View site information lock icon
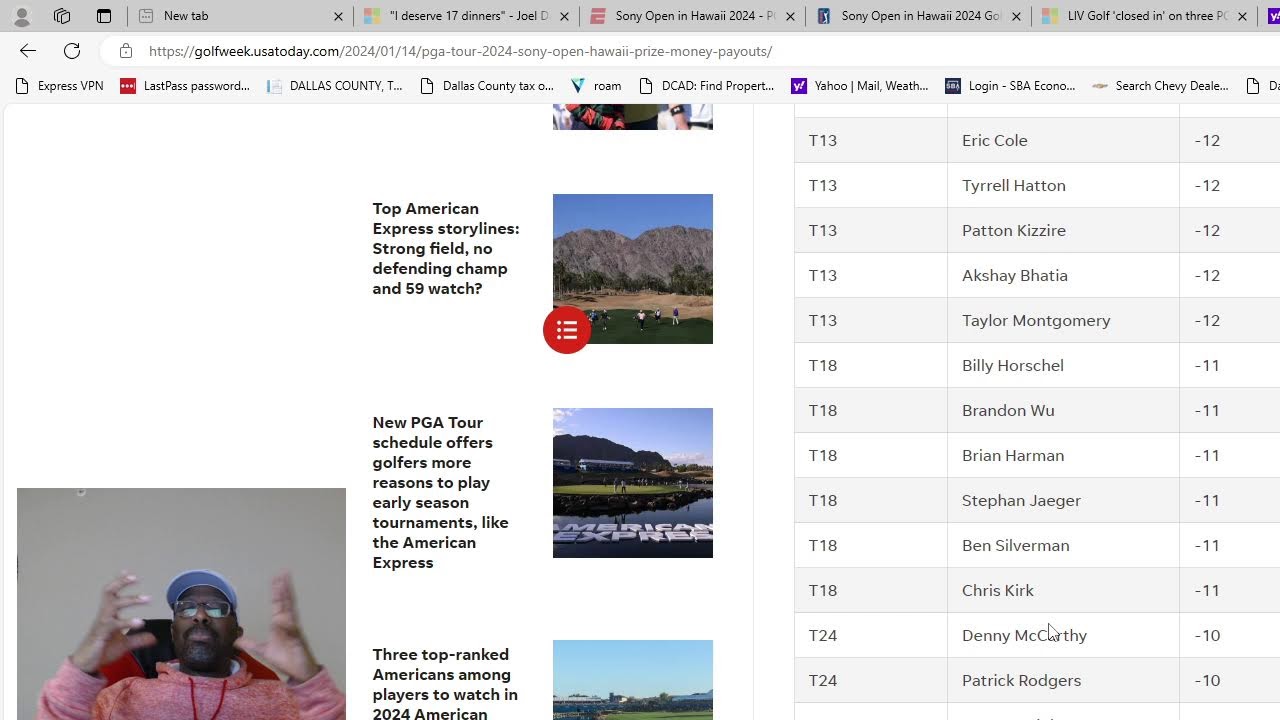Image resolution: width=1280 pixels, height=720 pixels. point(125,51)
